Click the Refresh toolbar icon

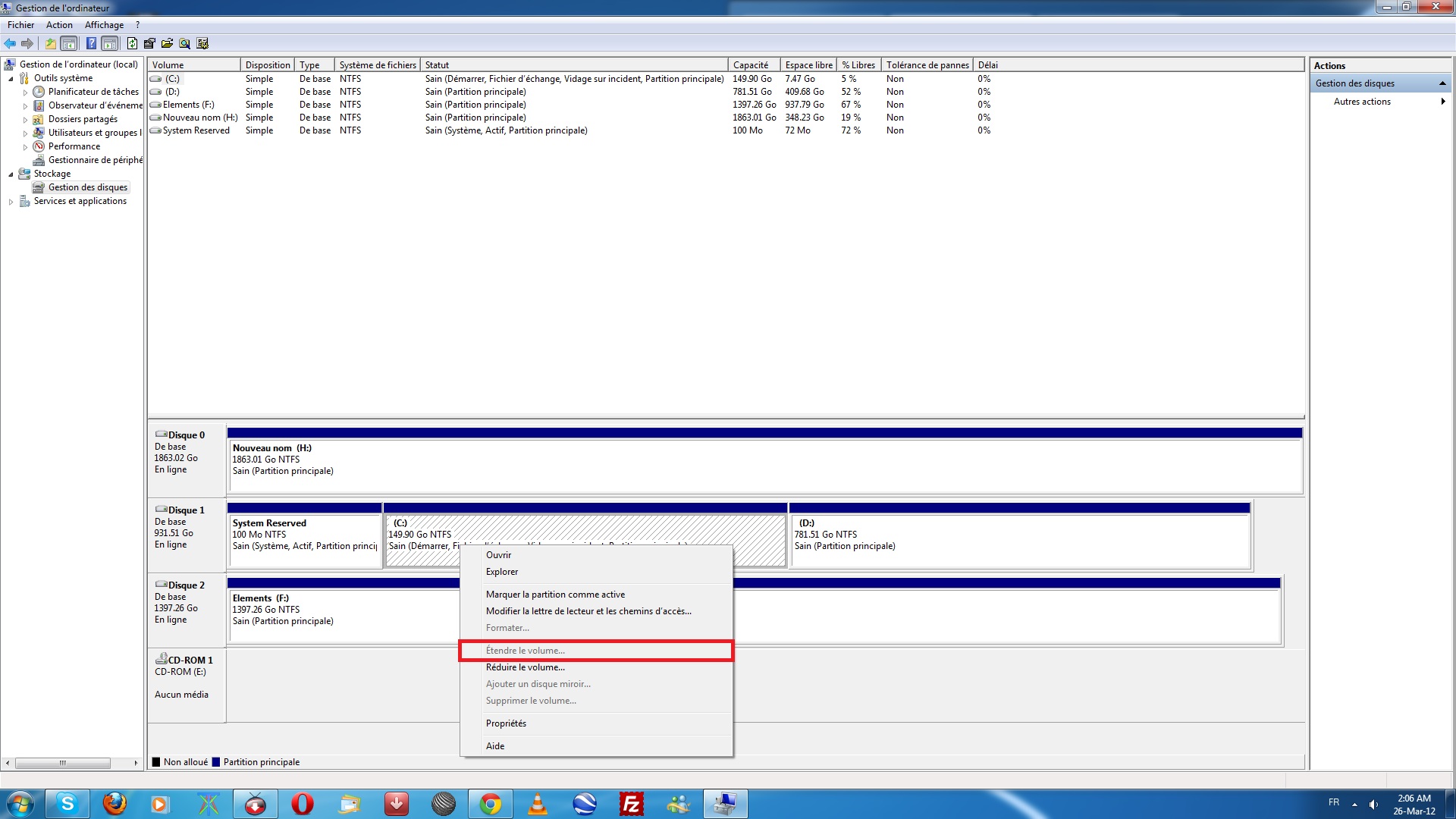coord(132,43)
